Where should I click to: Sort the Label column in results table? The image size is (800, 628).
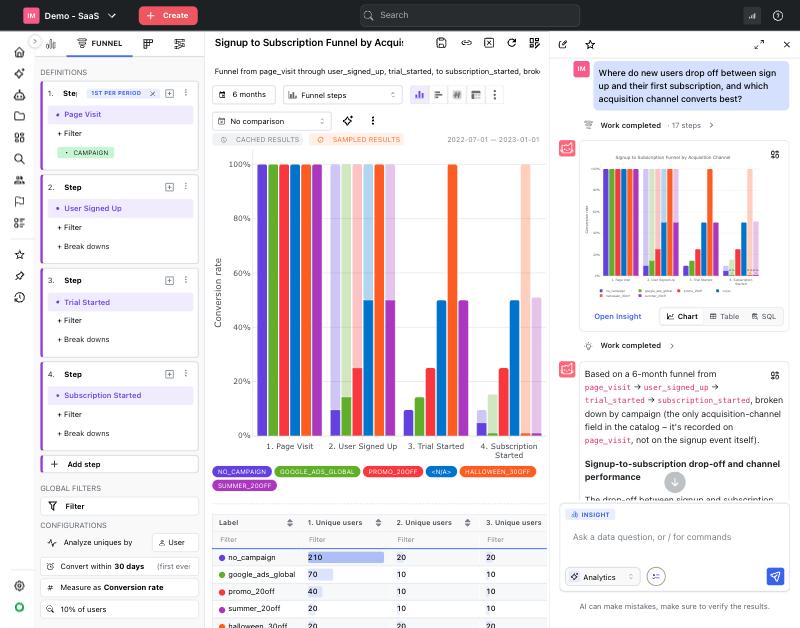pyautogui.click(x=290, y=522)
